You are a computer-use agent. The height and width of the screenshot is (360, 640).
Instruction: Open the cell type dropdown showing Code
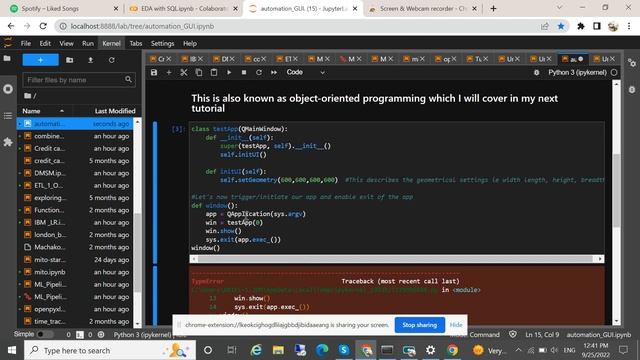pyautogui.click(x=306, y=72)
